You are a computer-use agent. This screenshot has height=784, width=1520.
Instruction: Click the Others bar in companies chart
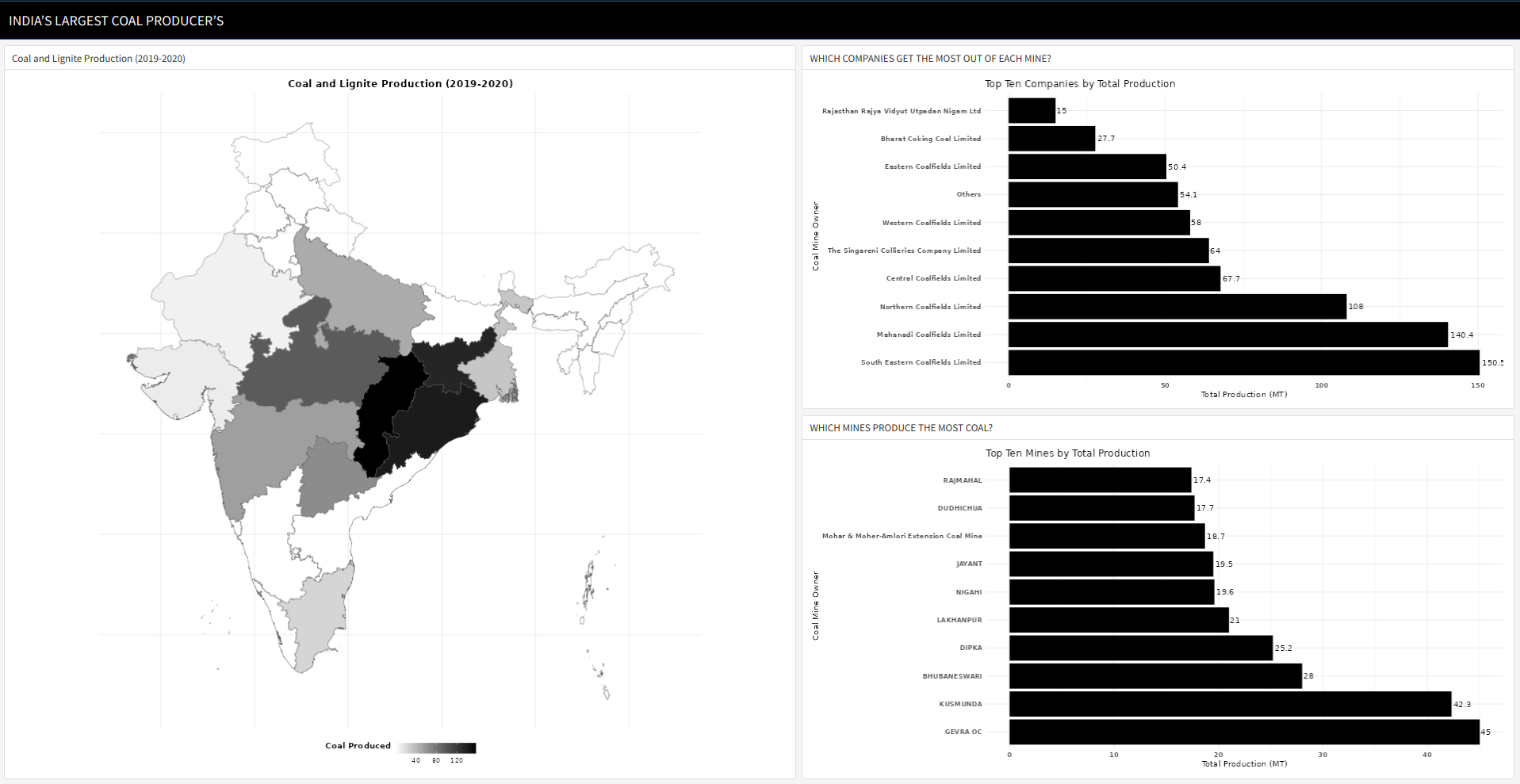click(x=1093, y=194)
